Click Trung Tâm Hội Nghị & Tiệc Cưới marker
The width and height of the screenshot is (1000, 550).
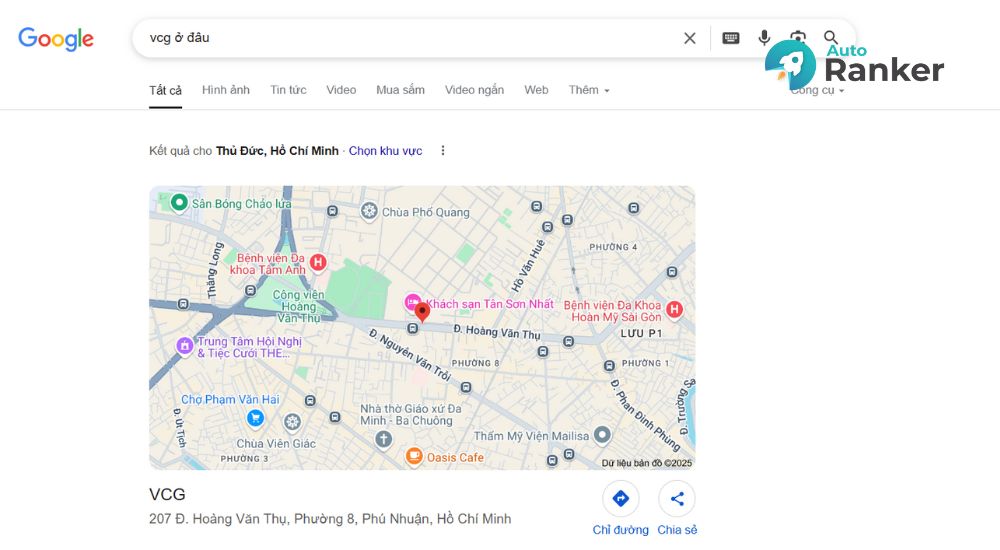pyautogui.click(x=185, y=346)
